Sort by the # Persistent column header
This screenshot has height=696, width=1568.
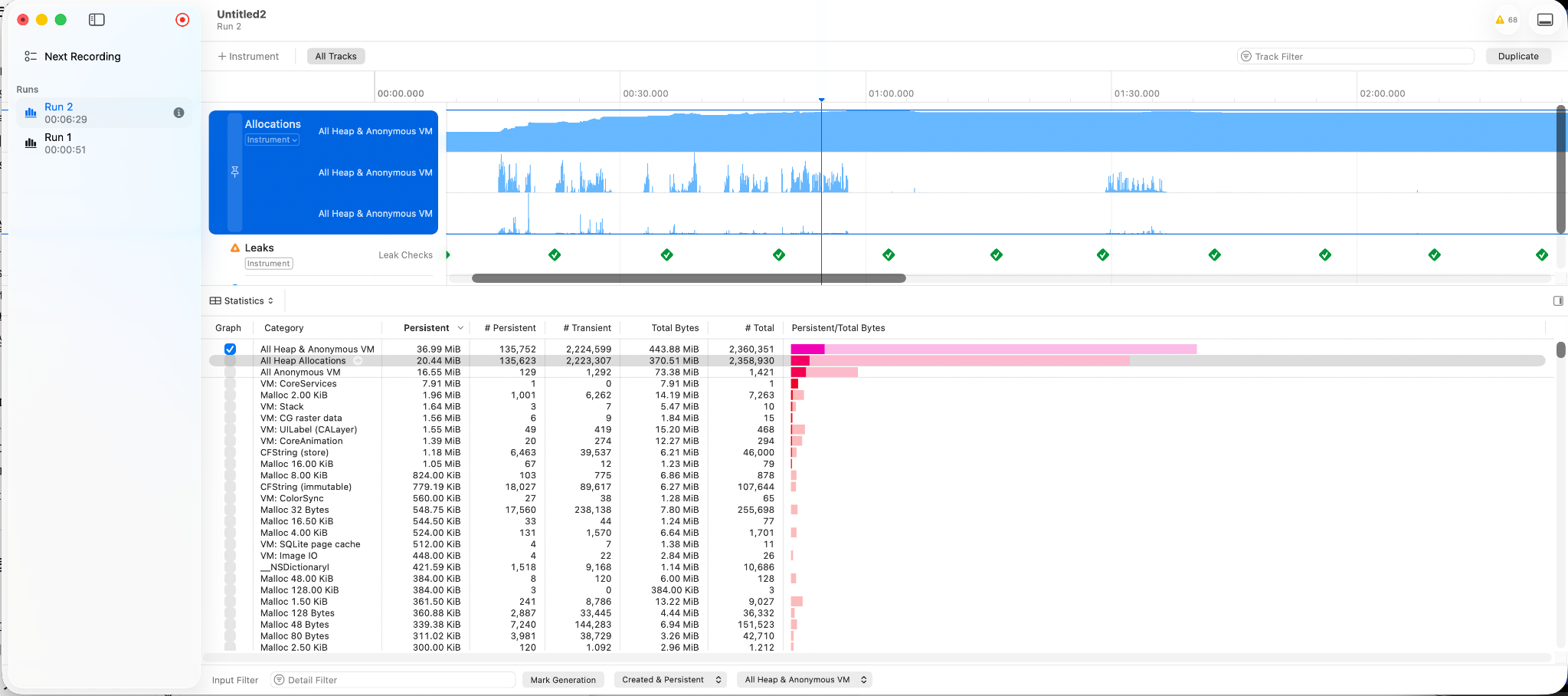coord(509,328)
